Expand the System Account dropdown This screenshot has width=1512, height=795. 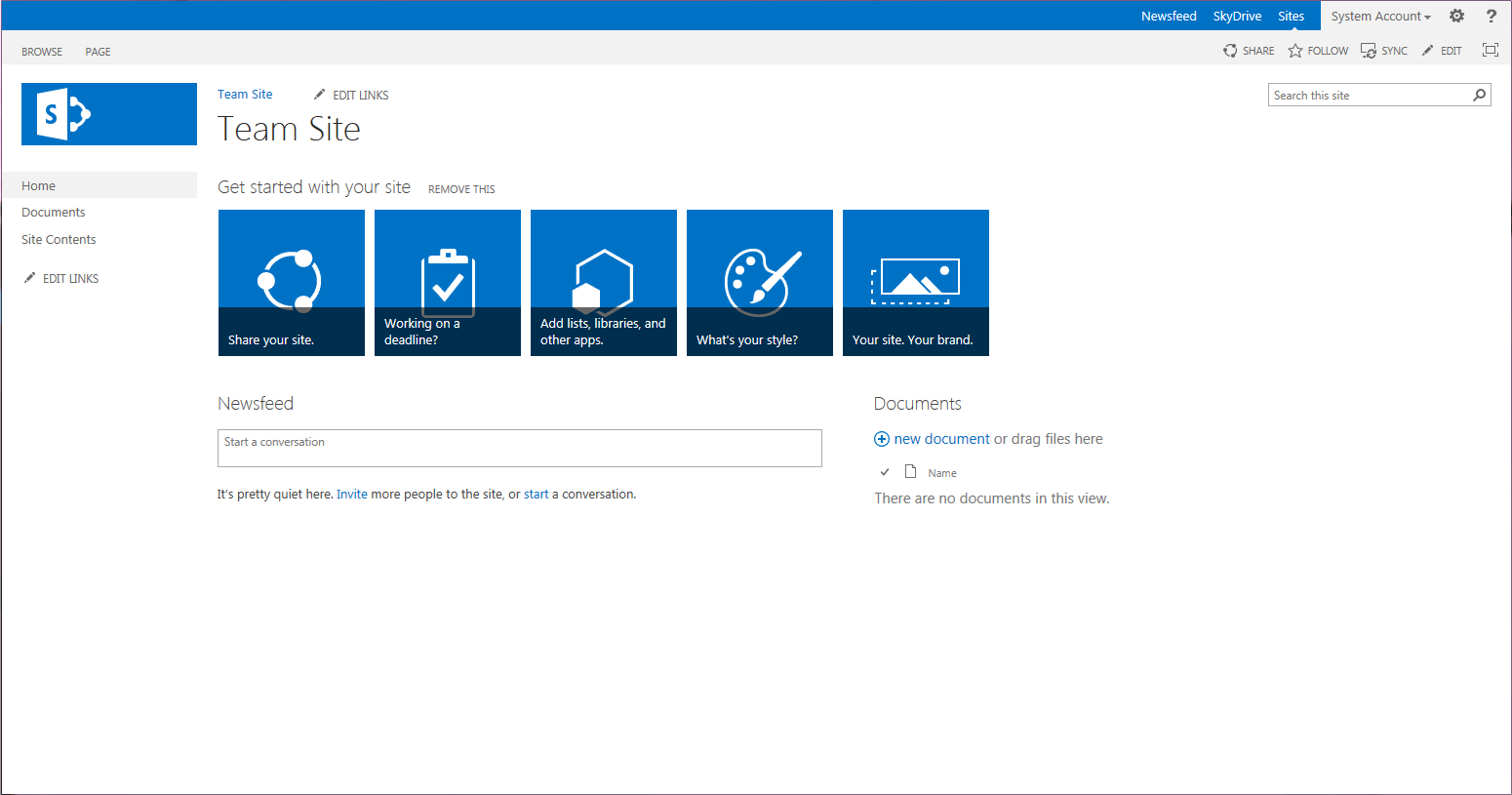(1380, 16)
